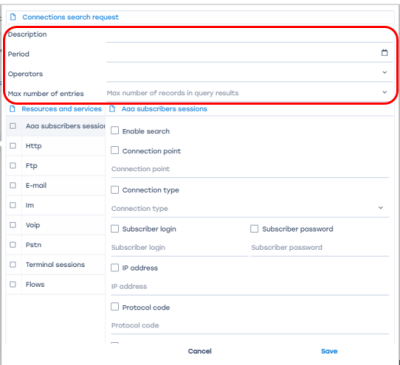Click the Resources and services document icon

pos(12,109)
